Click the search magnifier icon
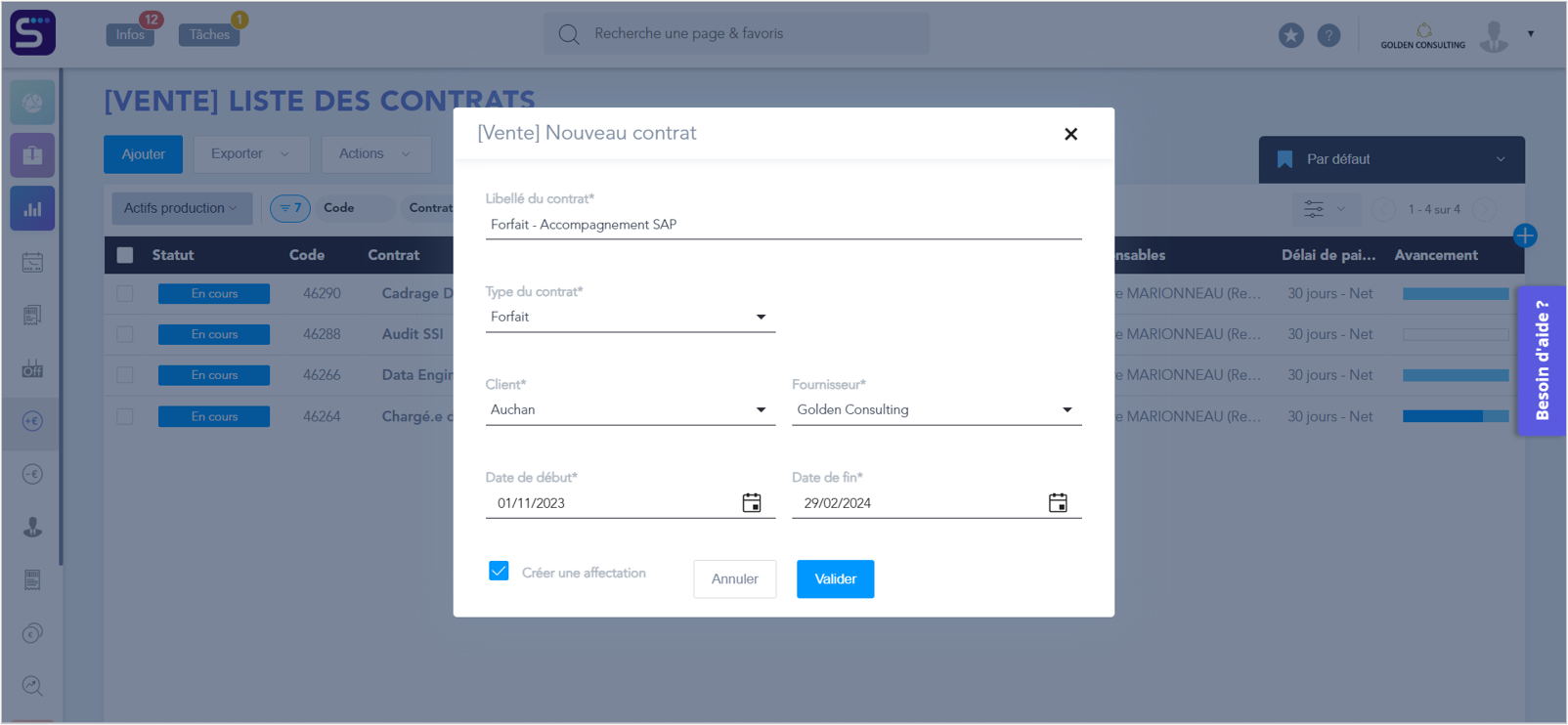Screen dimensions: 1568x725 click(x=569, y=34)
